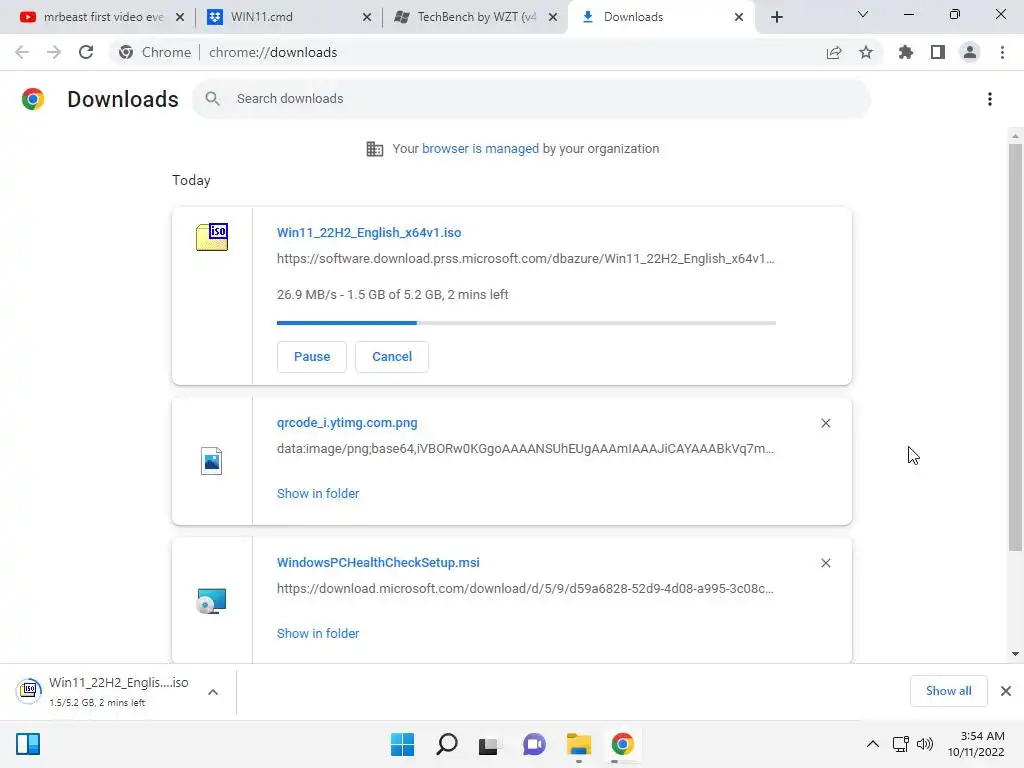This screenshot has height=768, width=1024.
Task: Focus the Search downloads field
Action: pos(532,99)
